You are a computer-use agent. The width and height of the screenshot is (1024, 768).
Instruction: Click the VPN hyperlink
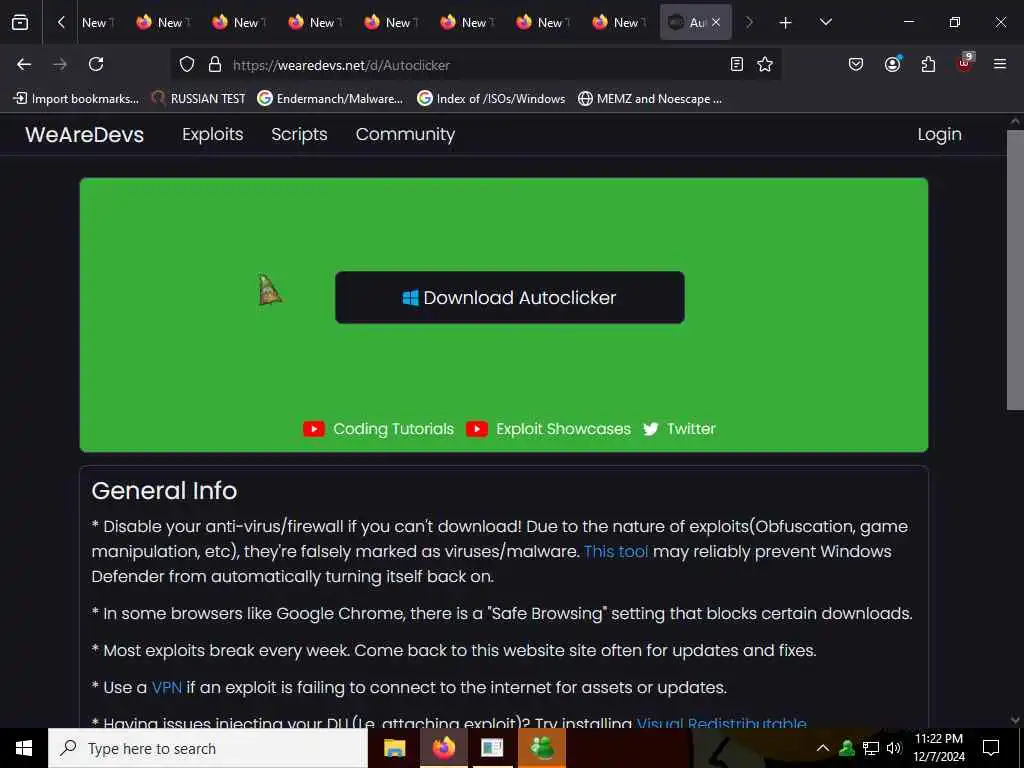tap(167, 688)
